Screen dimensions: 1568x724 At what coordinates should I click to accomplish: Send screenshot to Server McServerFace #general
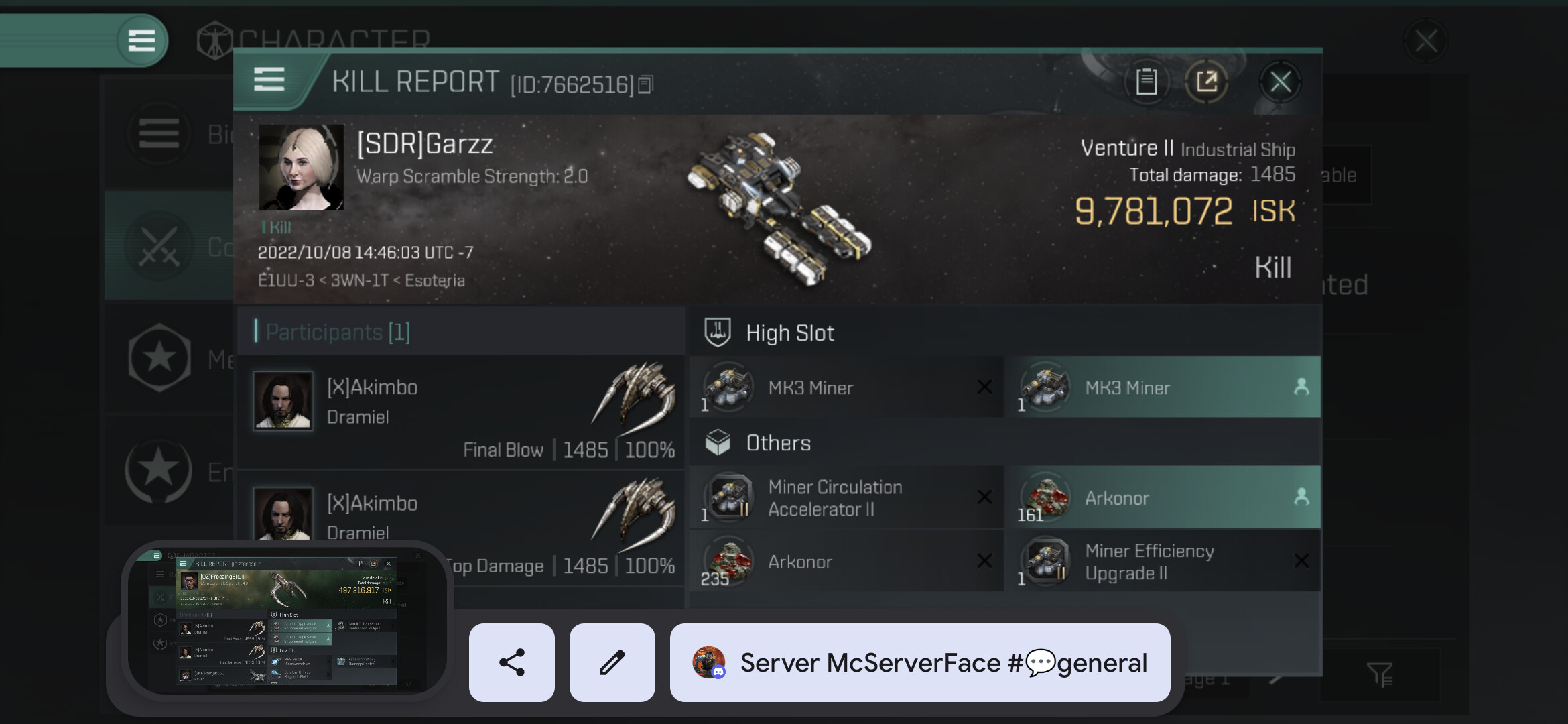[x=920, y=662]
